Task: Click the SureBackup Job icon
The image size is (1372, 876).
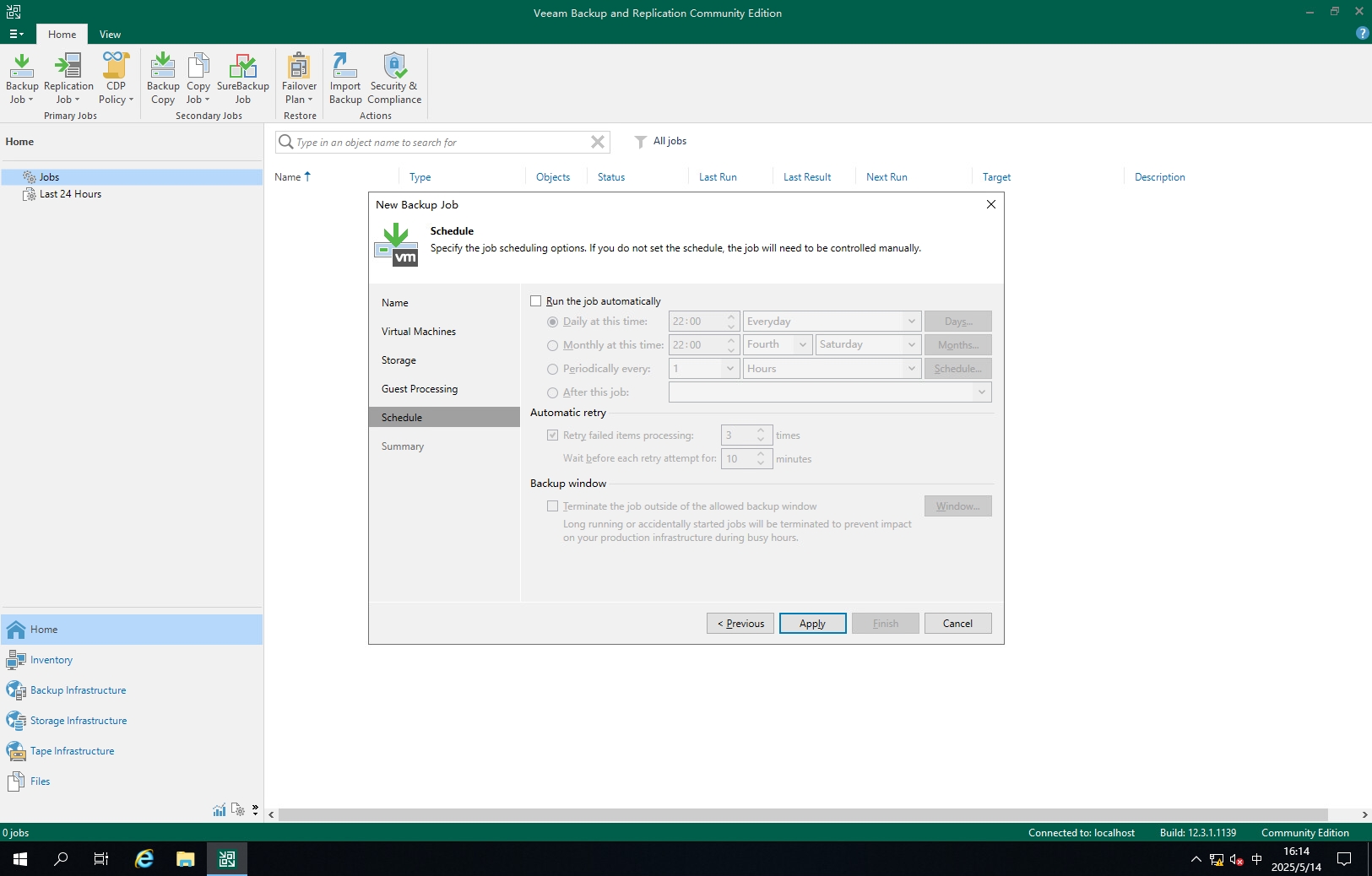Action: 242,78
